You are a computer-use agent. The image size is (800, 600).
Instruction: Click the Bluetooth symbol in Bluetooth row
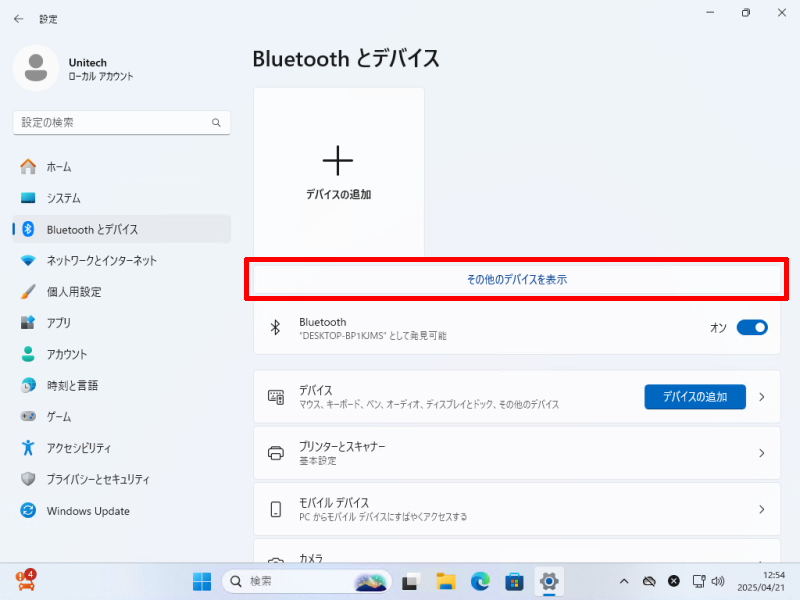[276, 328]
